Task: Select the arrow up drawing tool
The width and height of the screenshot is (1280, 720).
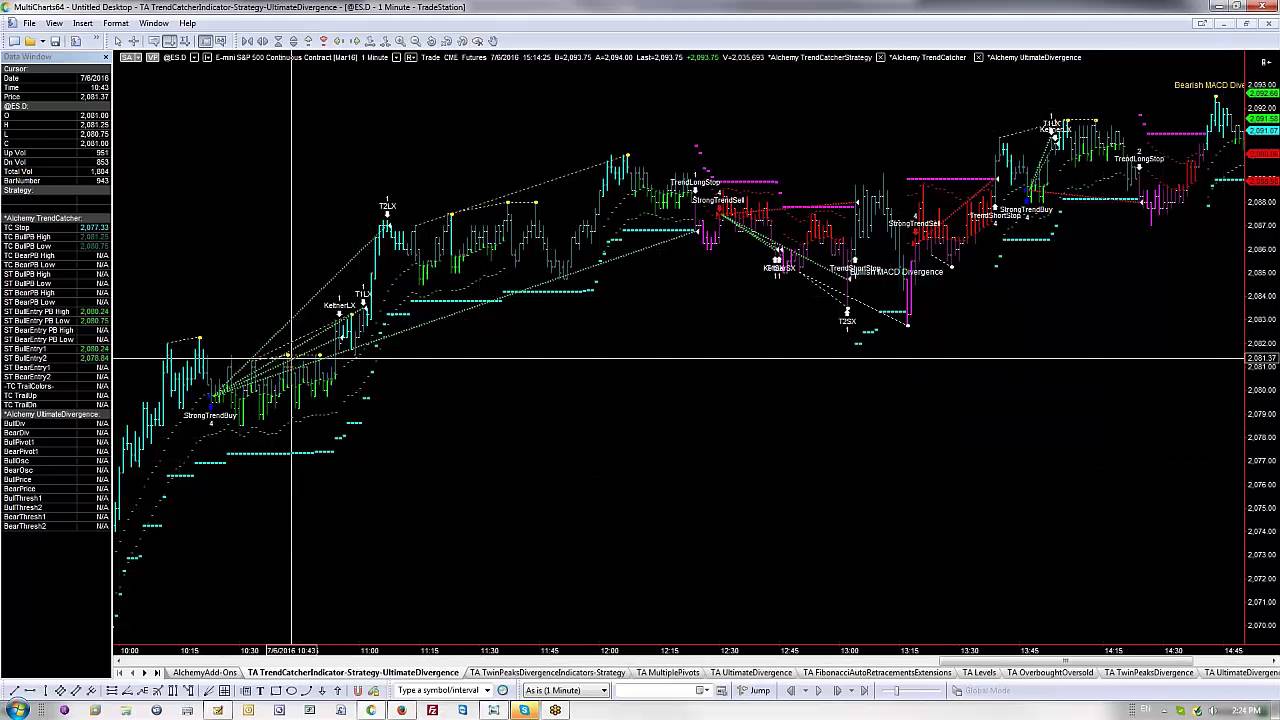Action: click(337, 690)
